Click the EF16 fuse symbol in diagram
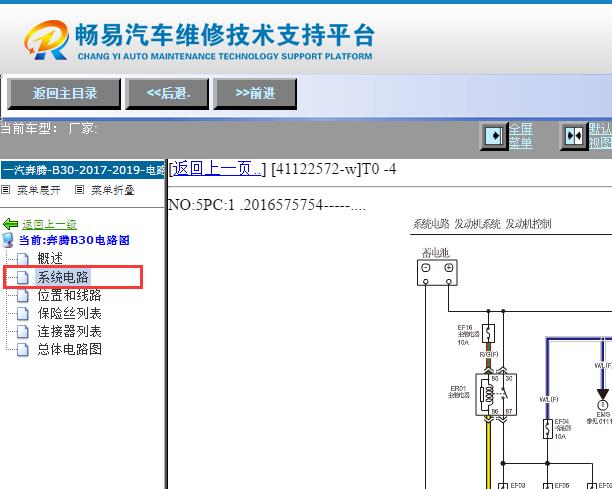Viewport: 612px width, 489px height. click(488, 333)
